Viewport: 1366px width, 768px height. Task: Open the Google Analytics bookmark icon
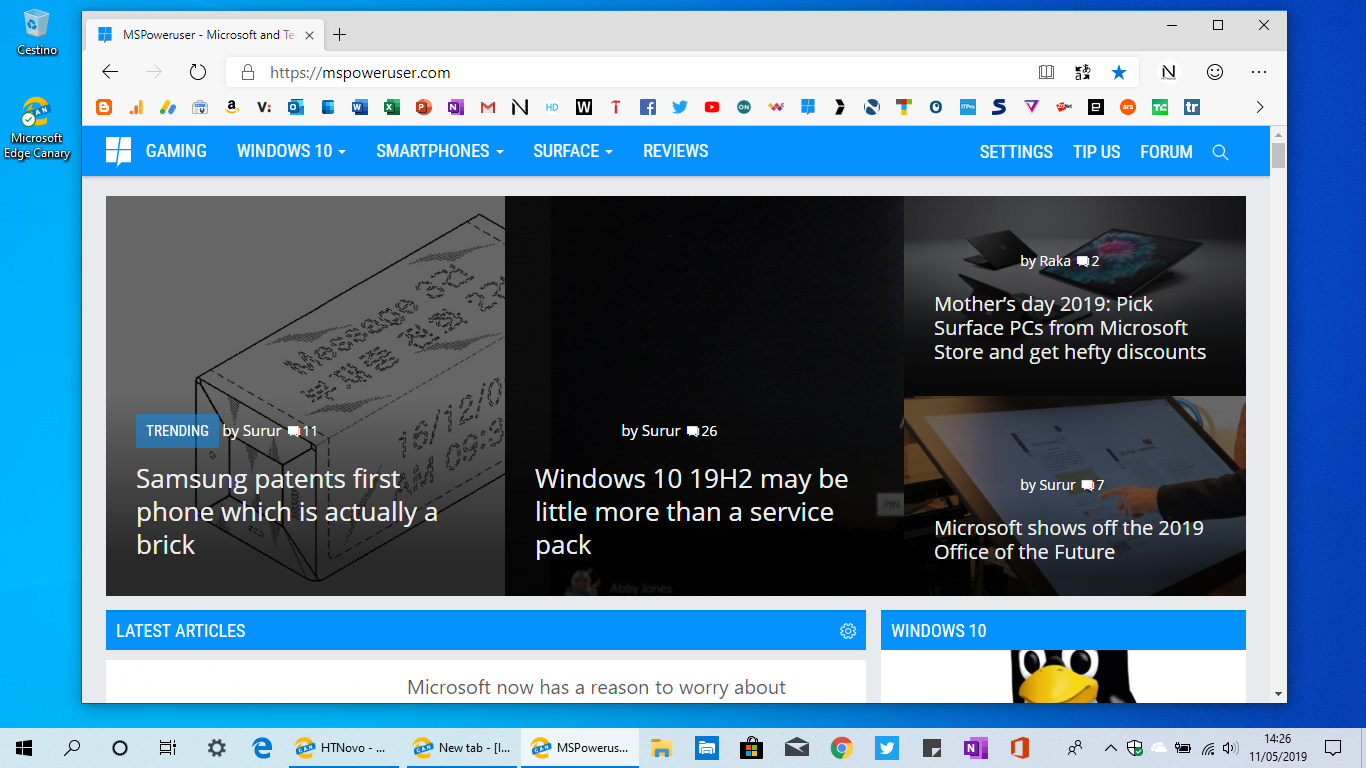tap(135, 107)
